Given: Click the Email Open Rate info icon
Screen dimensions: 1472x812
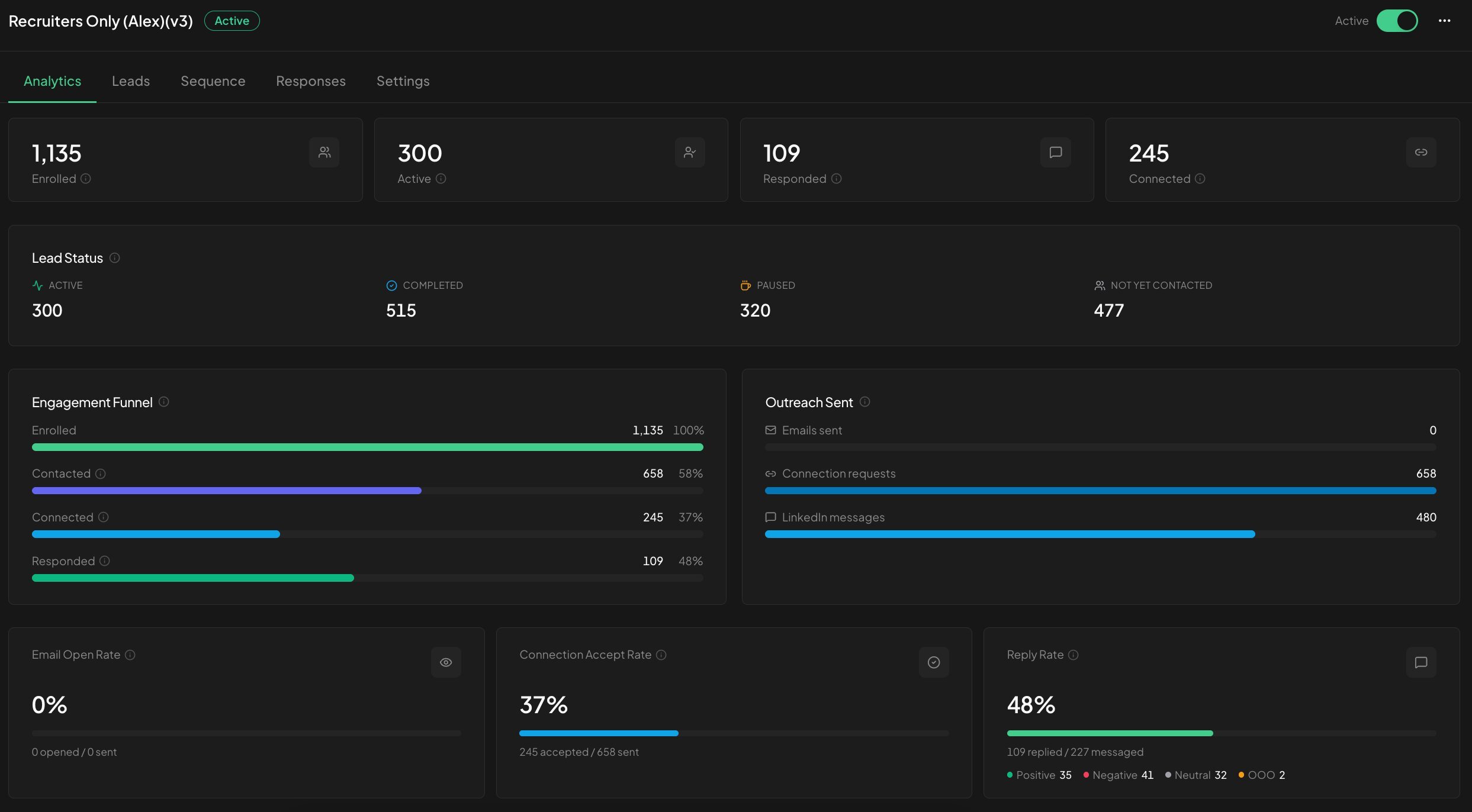Looking at the screenshot, I should click(130, 655).
